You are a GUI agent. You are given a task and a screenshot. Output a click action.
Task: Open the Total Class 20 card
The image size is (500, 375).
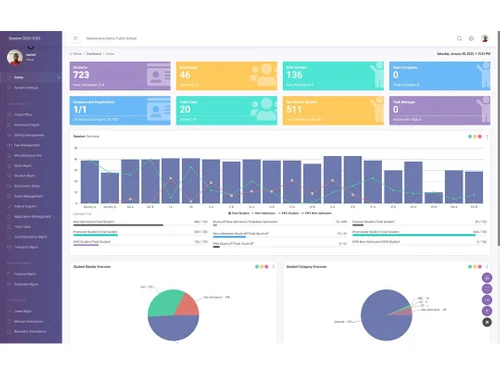(227, 111)
